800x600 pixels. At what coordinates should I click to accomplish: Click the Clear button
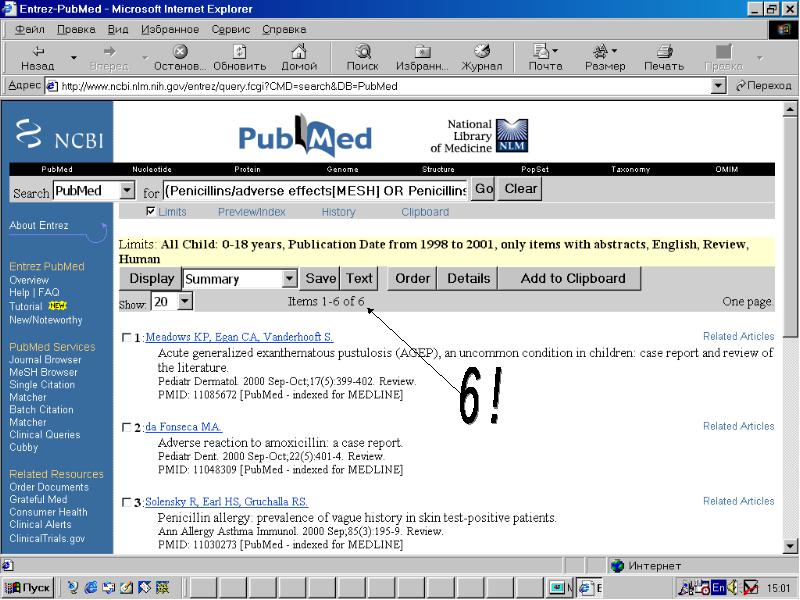click(520, 189)
